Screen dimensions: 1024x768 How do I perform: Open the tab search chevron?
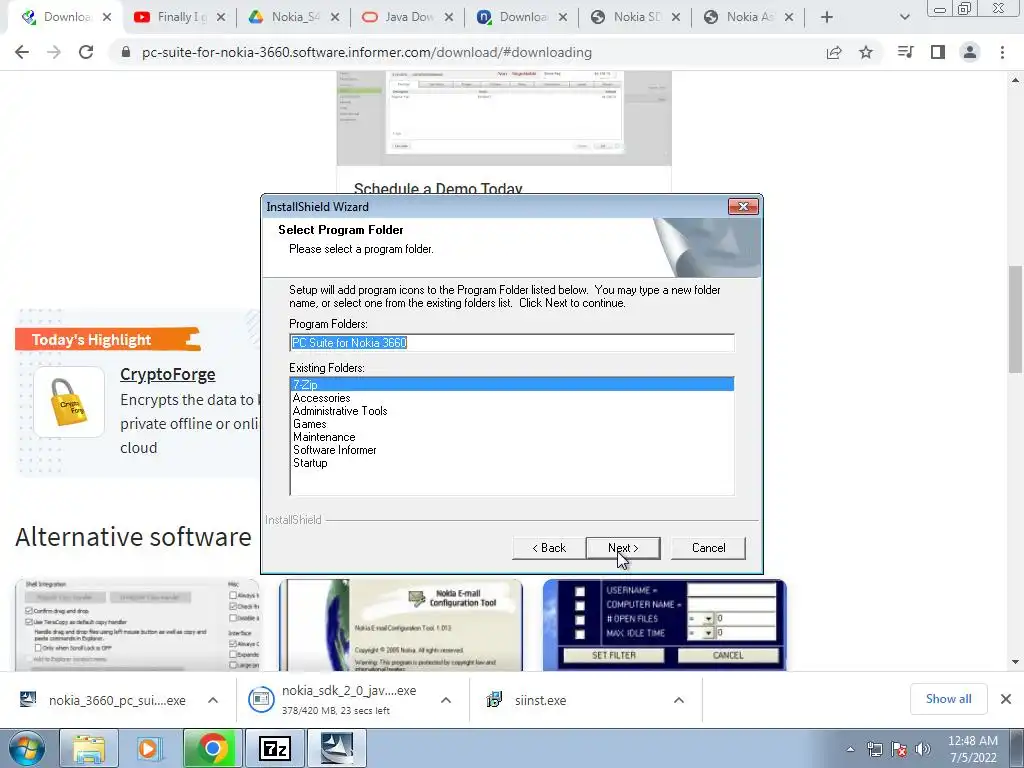[904, 18]
